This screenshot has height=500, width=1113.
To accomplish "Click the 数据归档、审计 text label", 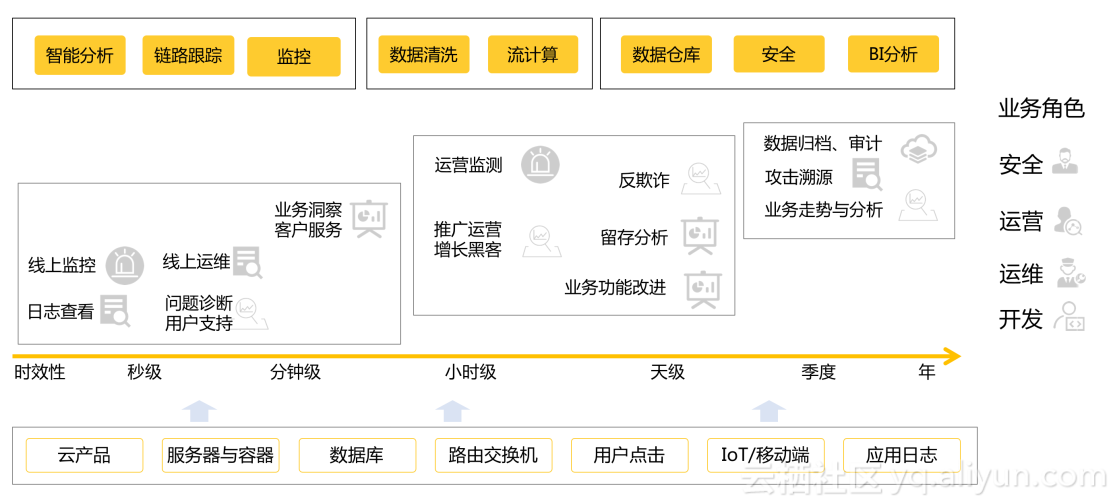I will tap(823, 144).
